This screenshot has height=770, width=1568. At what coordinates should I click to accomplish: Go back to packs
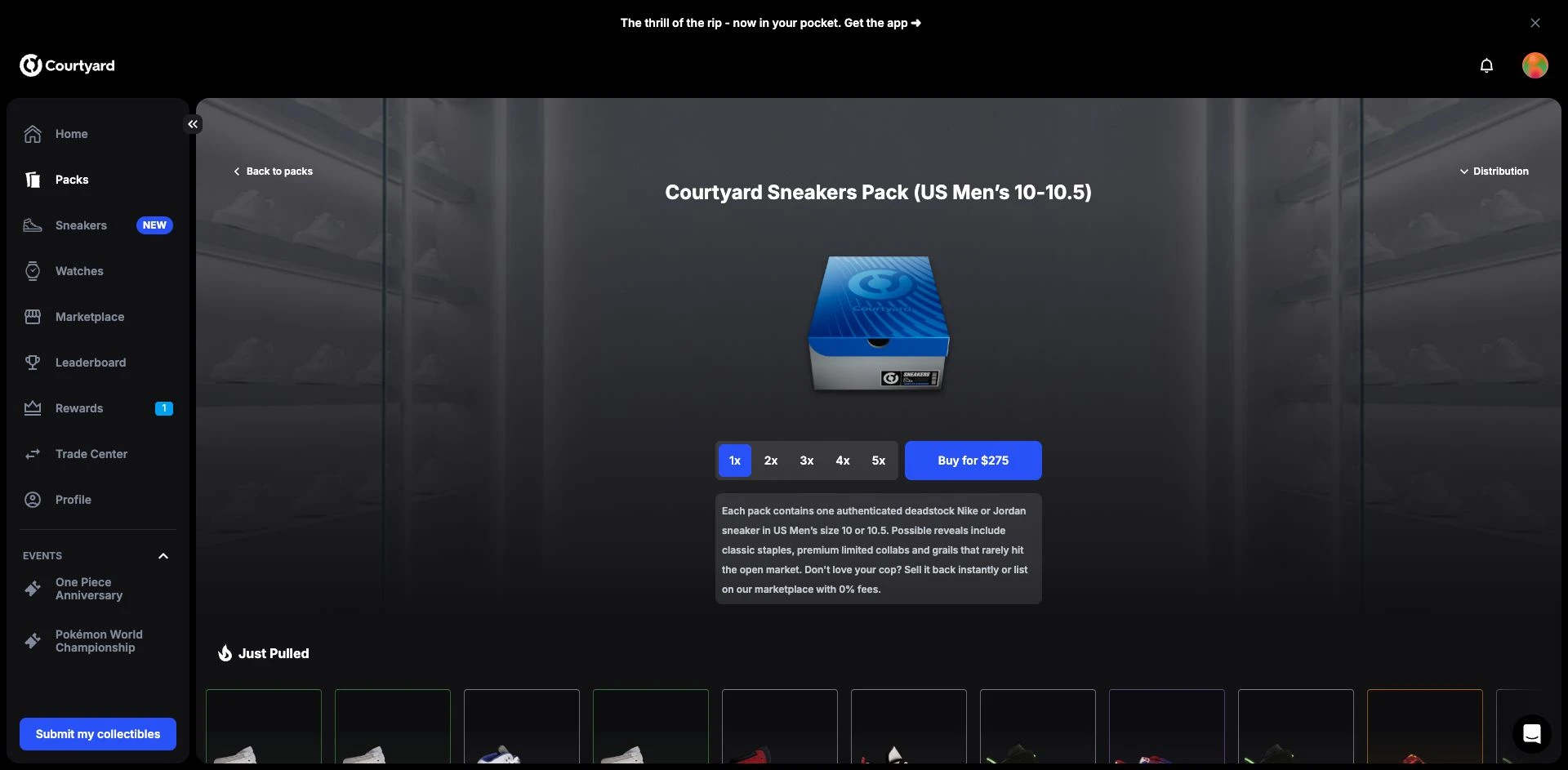click(x=273, y=171)
